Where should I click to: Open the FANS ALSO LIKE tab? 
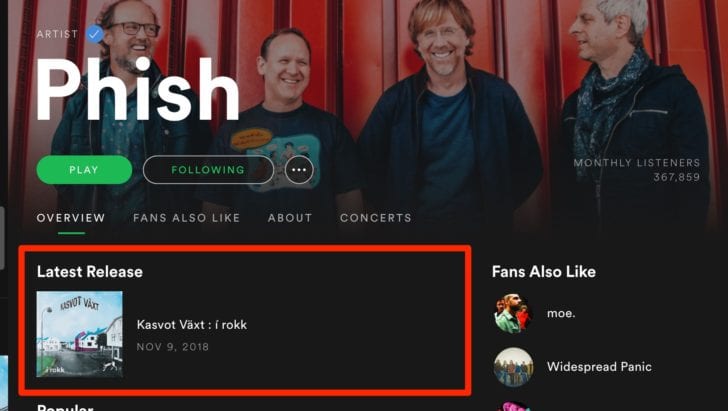pyautogui.click(x=186, y=218)
